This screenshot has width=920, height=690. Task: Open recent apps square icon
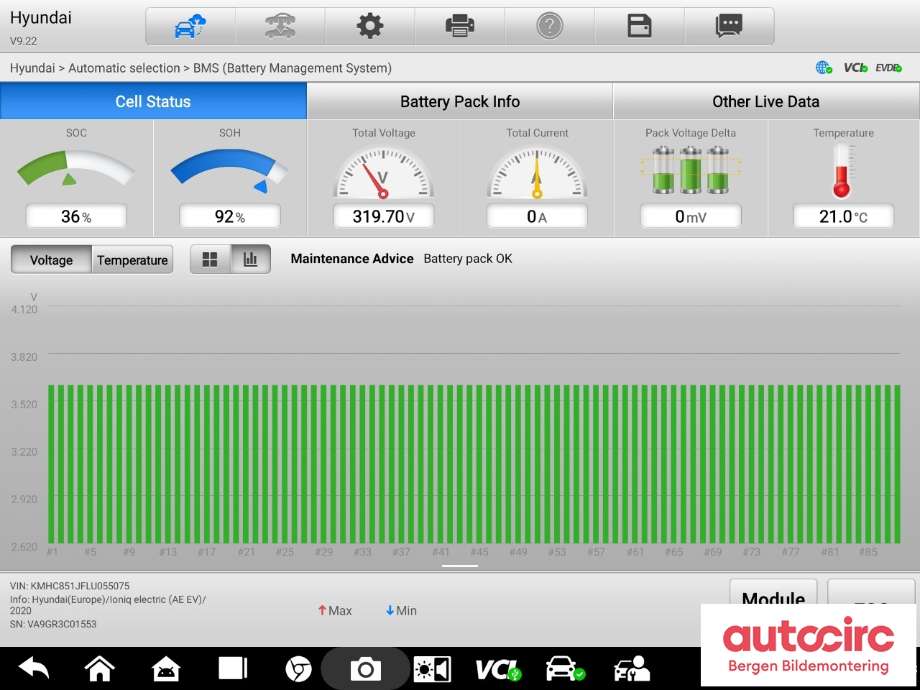(233, 669)
